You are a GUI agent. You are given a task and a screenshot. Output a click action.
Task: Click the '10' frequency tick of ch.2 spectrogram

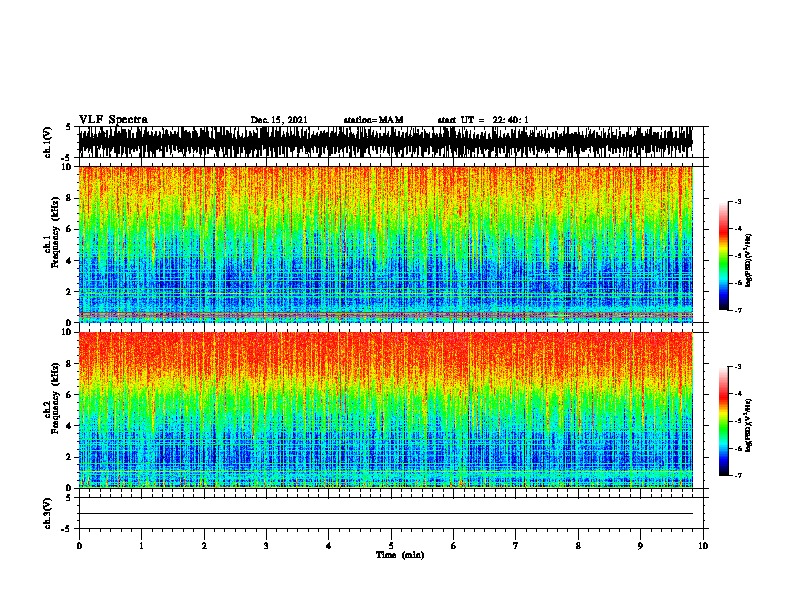click(67, 332)
